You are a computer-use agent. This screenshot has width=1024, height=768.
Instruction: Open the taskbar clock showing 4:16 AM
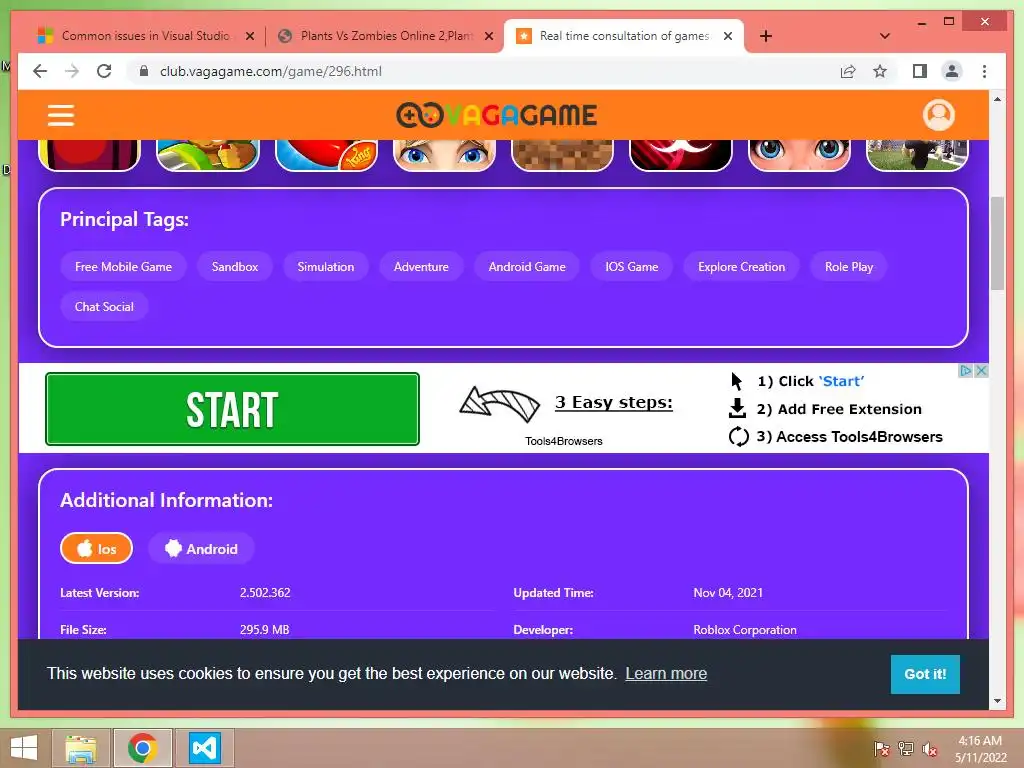[x=980, y=749]
